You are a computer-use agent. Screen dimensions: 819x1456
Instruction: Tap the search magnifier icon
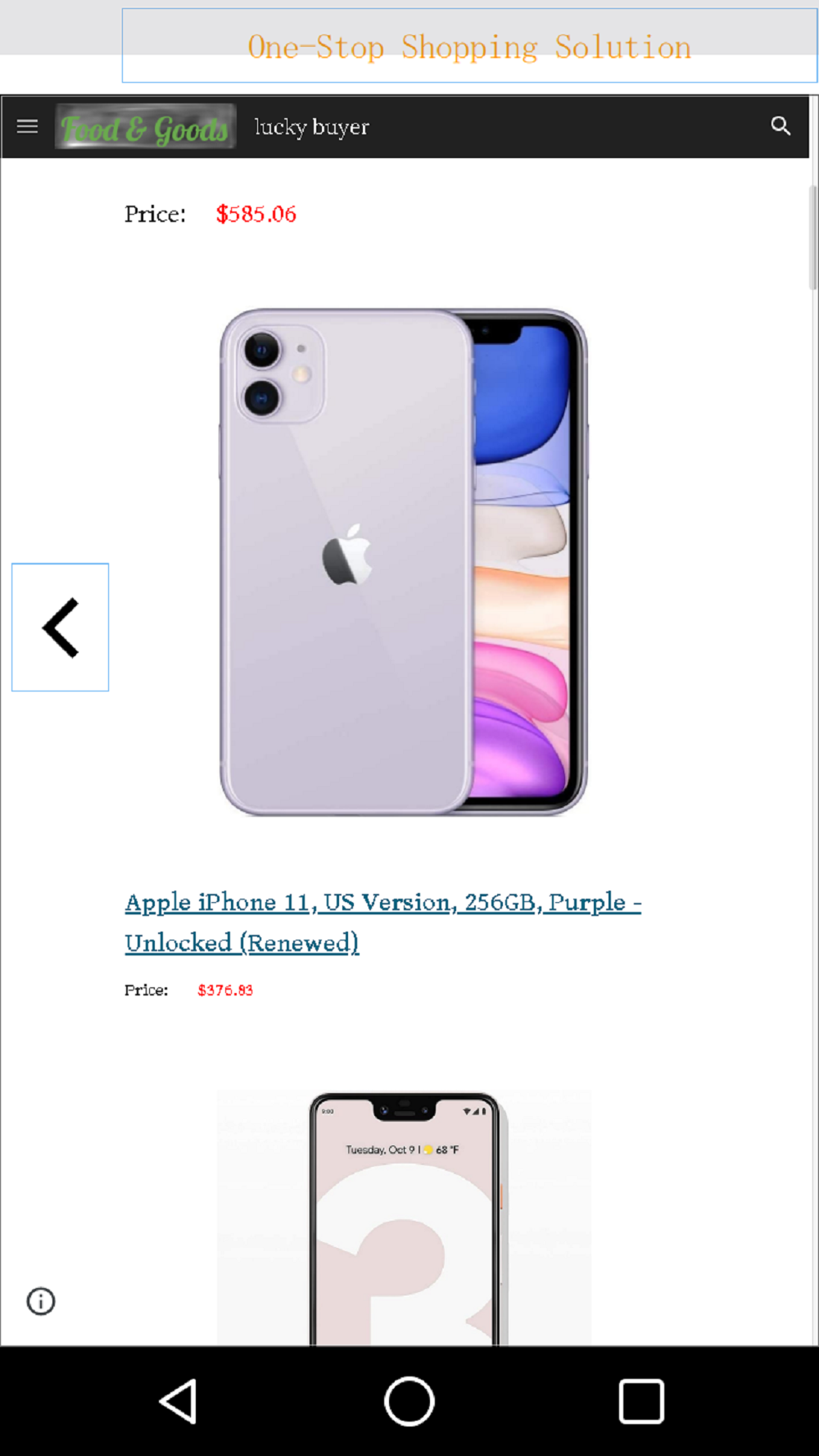(781, 126)
